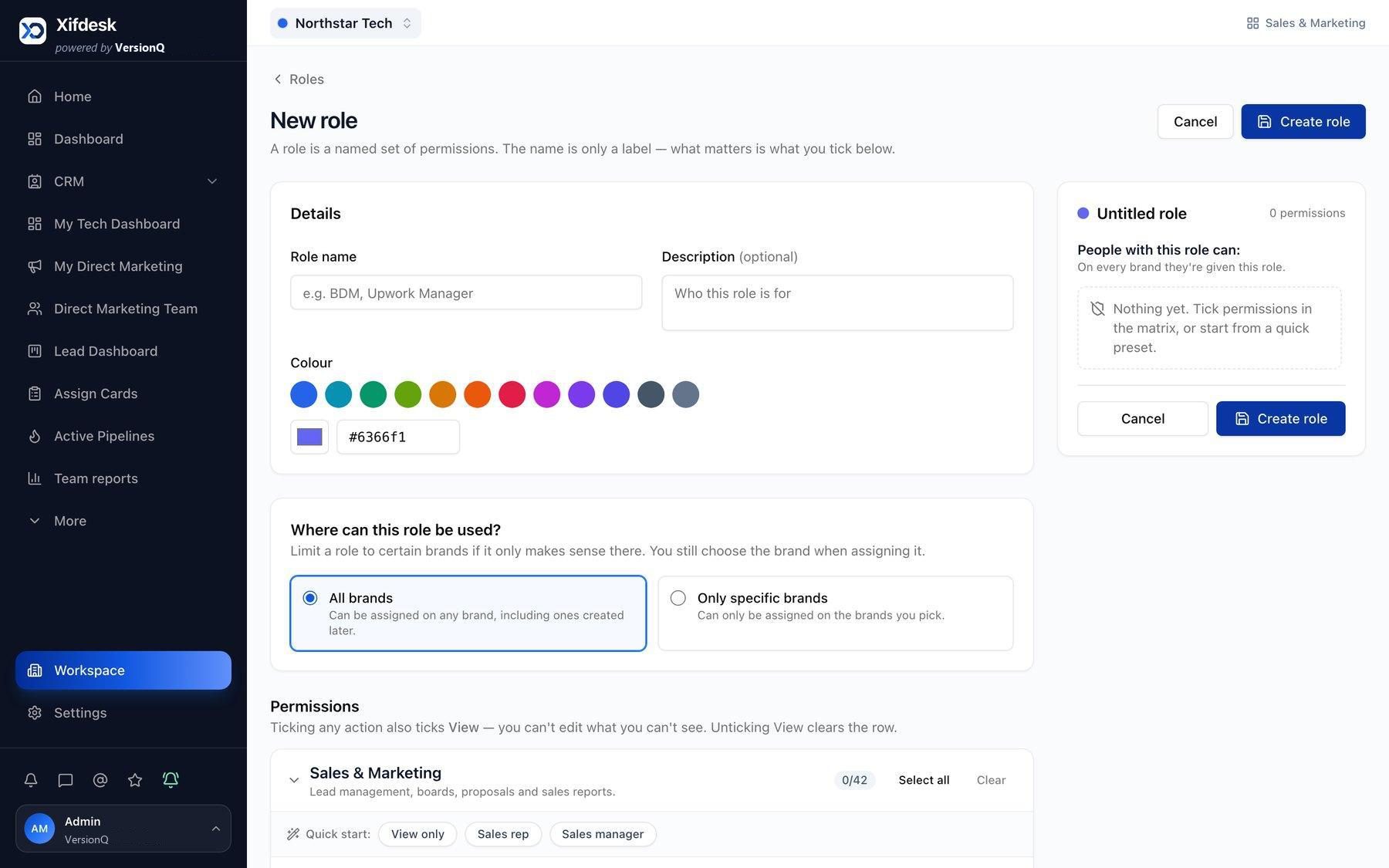Image resolution: width=1389 pixels, height=868 pixels.
Task: Apply the Sales manager quick start preset
Action: 603,834
